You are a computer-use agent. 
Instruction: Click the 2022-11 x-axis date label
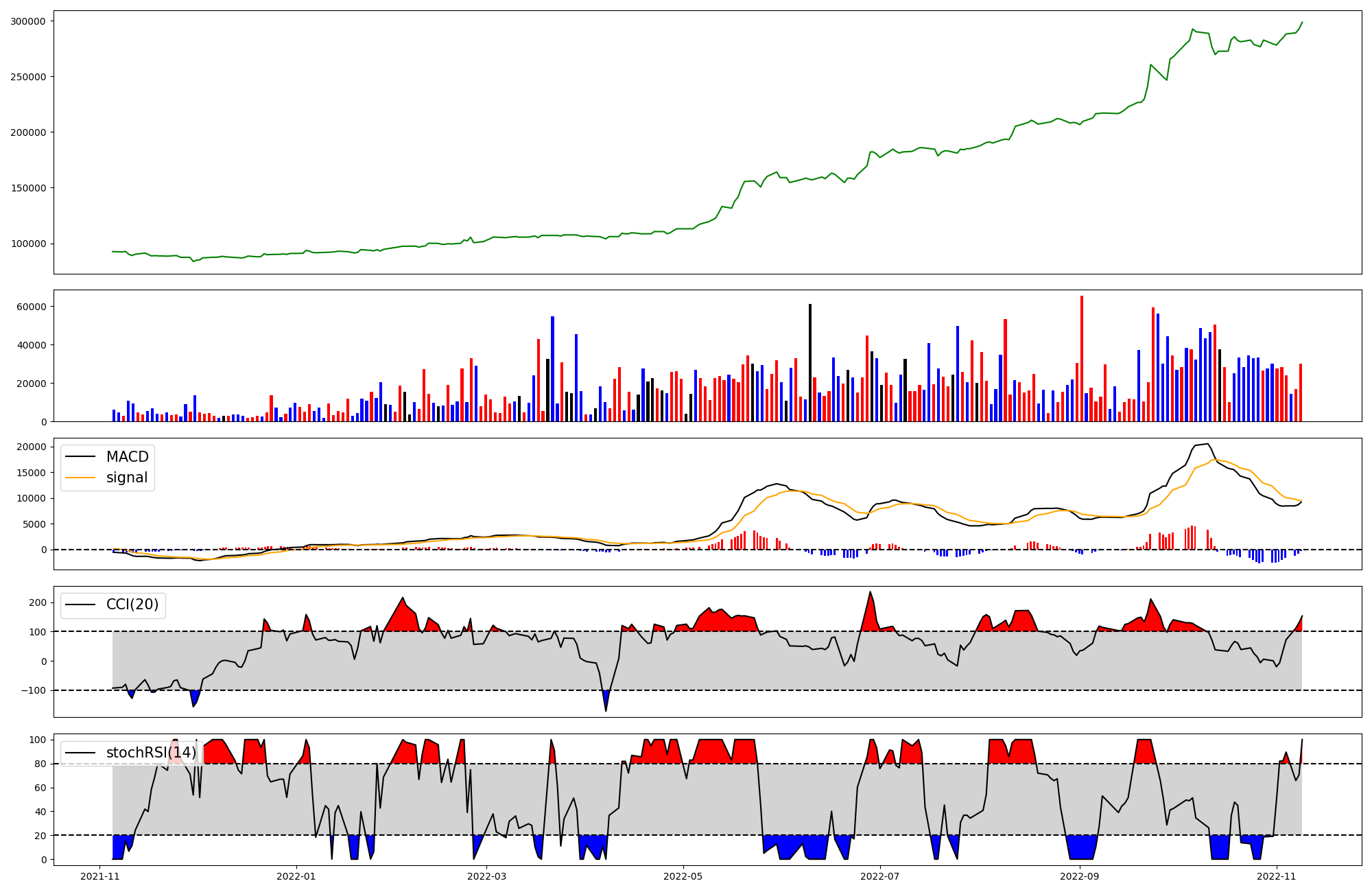click(x=1277, y=876)
